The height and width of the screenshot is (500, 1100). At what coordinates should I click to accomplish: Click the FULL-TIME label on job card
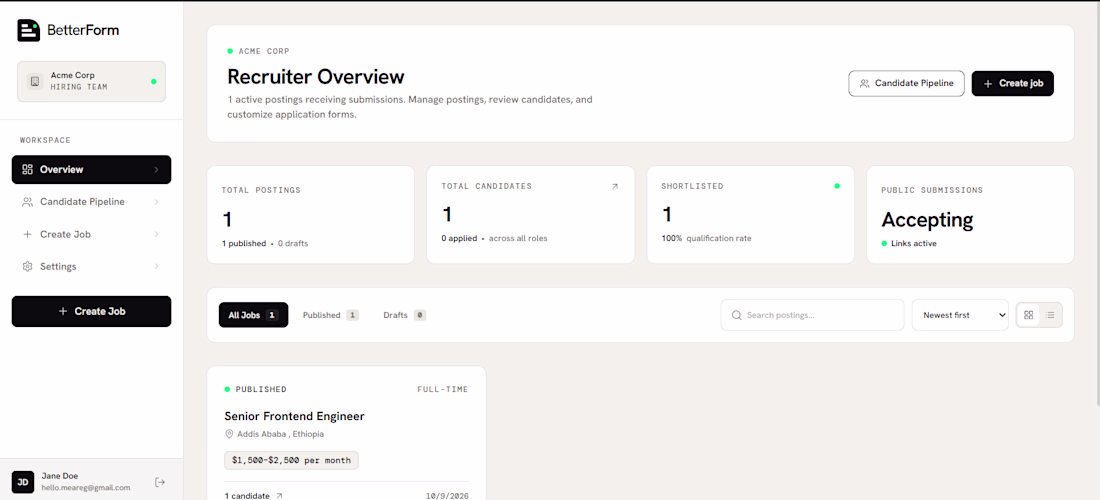(443, 389)
